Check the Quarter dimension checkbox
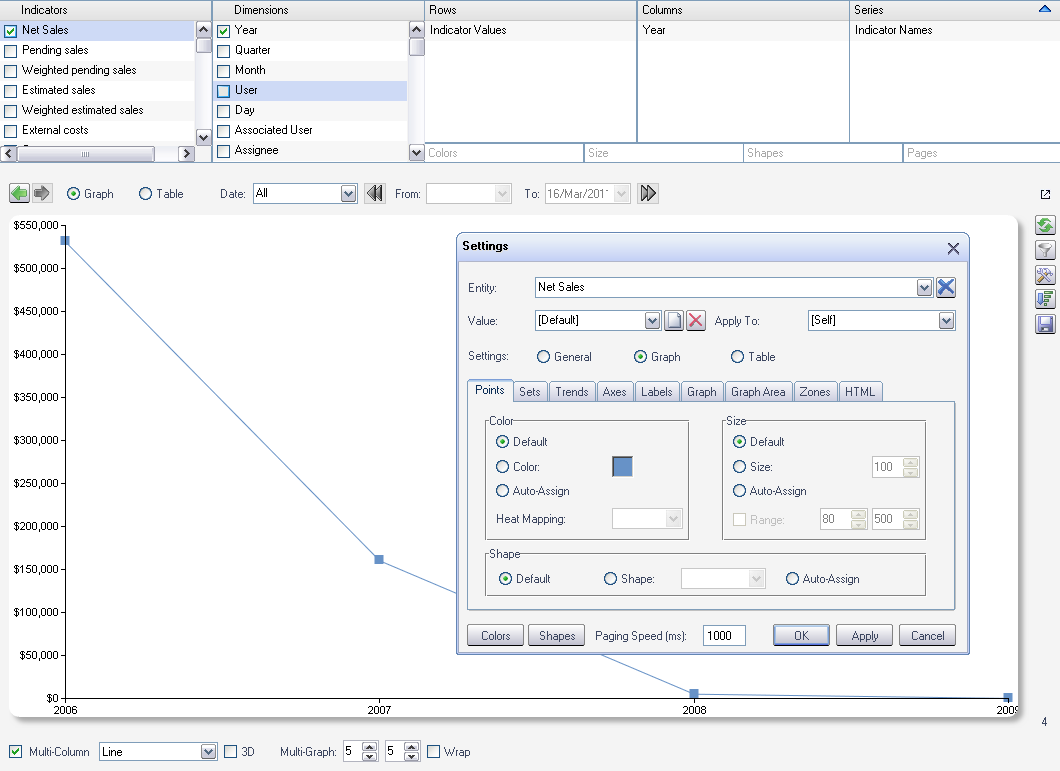 (224, 51)
